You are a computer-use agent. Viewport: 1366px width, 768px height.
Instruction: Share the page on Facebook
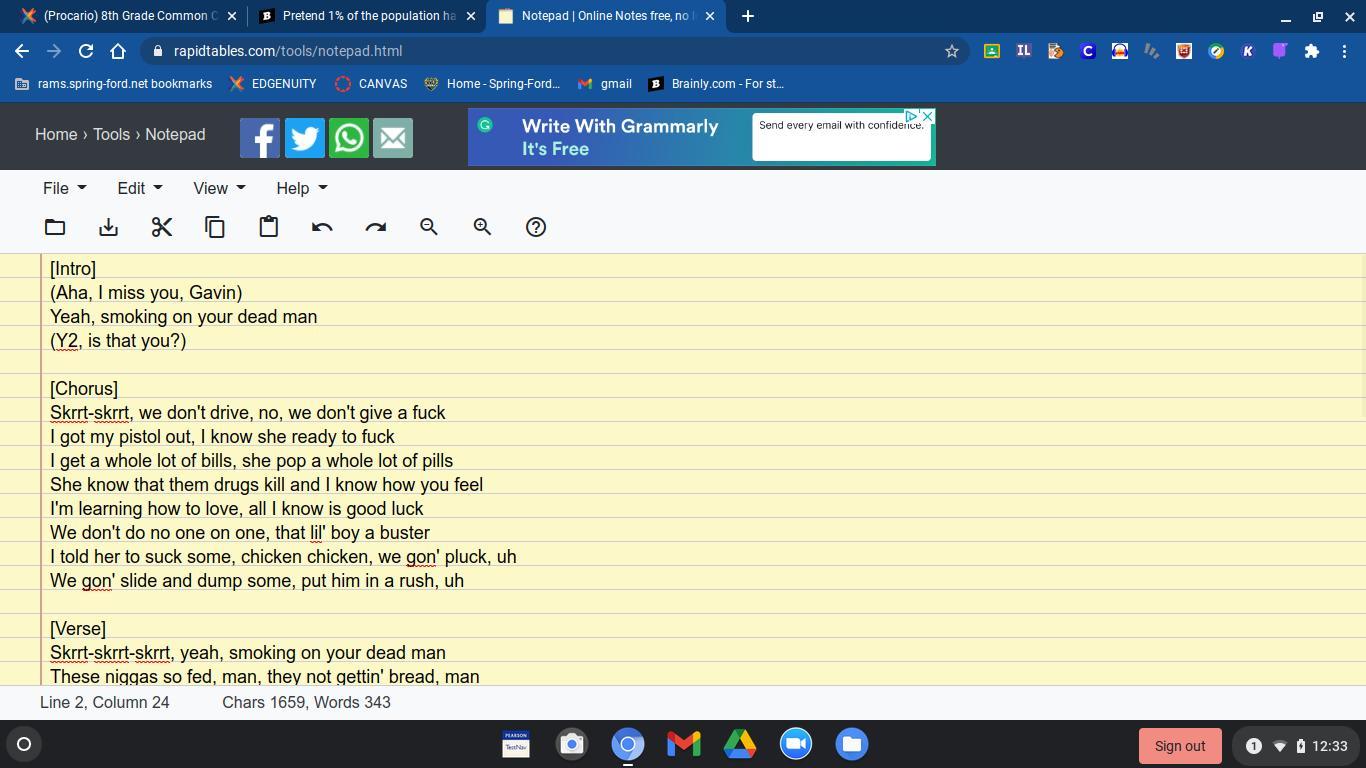point(260,138)
